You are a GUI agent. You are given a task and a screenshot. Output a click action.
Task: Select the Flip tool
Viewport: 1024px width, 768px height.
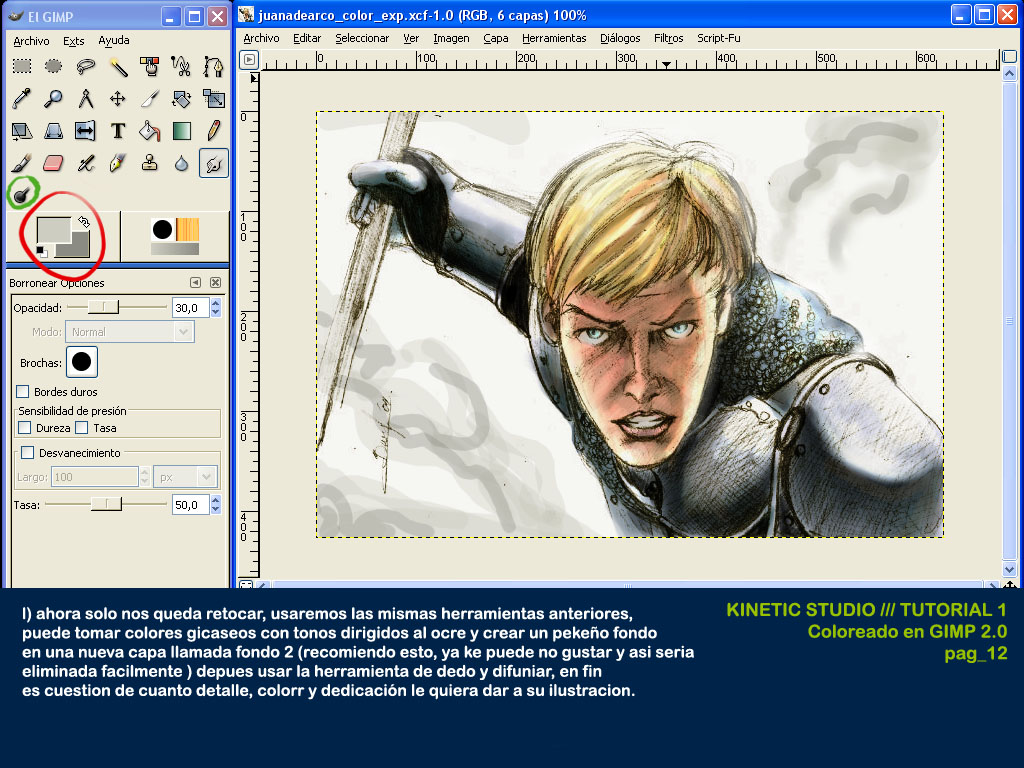point(86,131)
